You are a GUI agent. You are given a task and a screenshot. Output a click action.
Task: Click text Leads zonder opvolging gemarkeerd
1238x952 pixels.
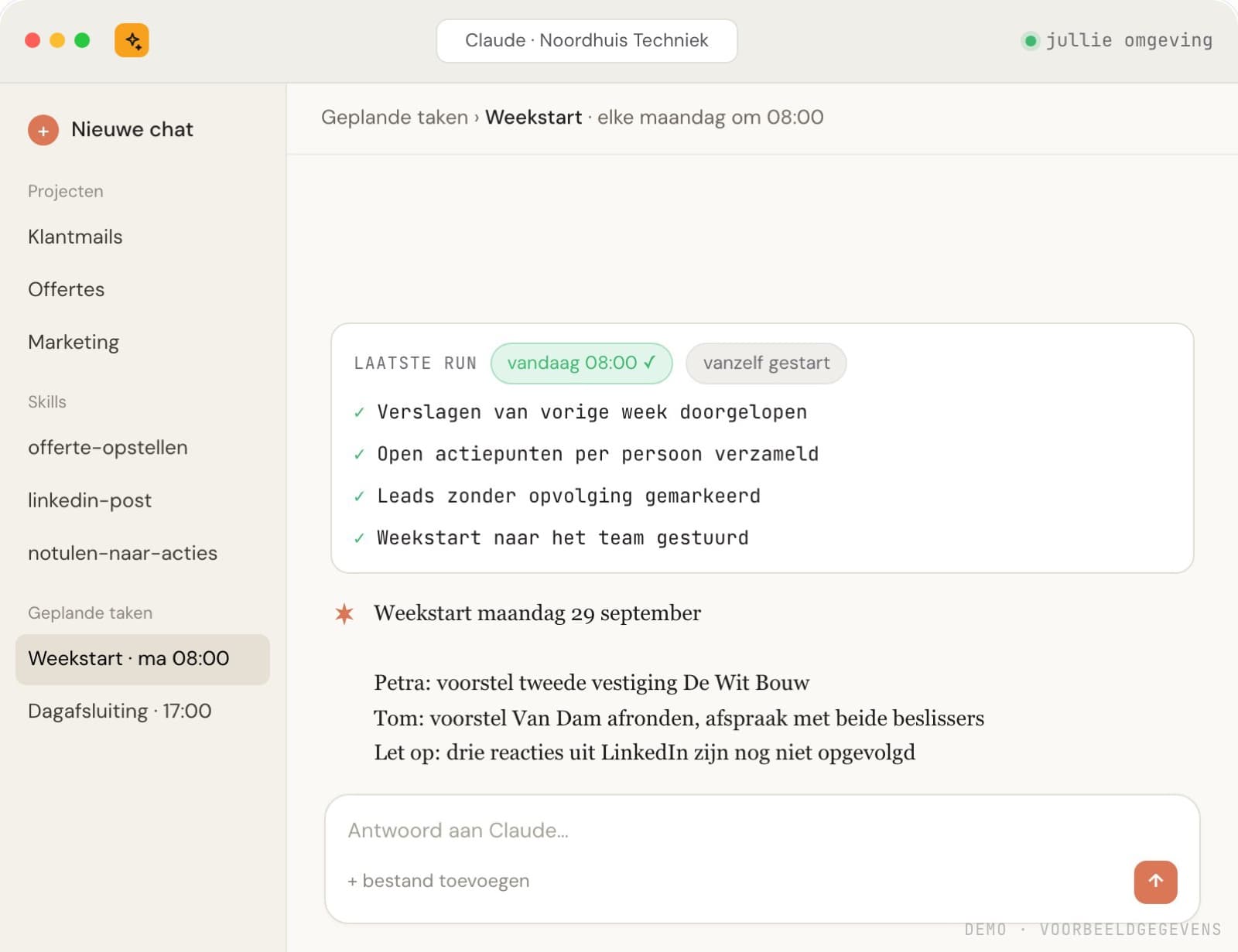[x=569, y=496]
